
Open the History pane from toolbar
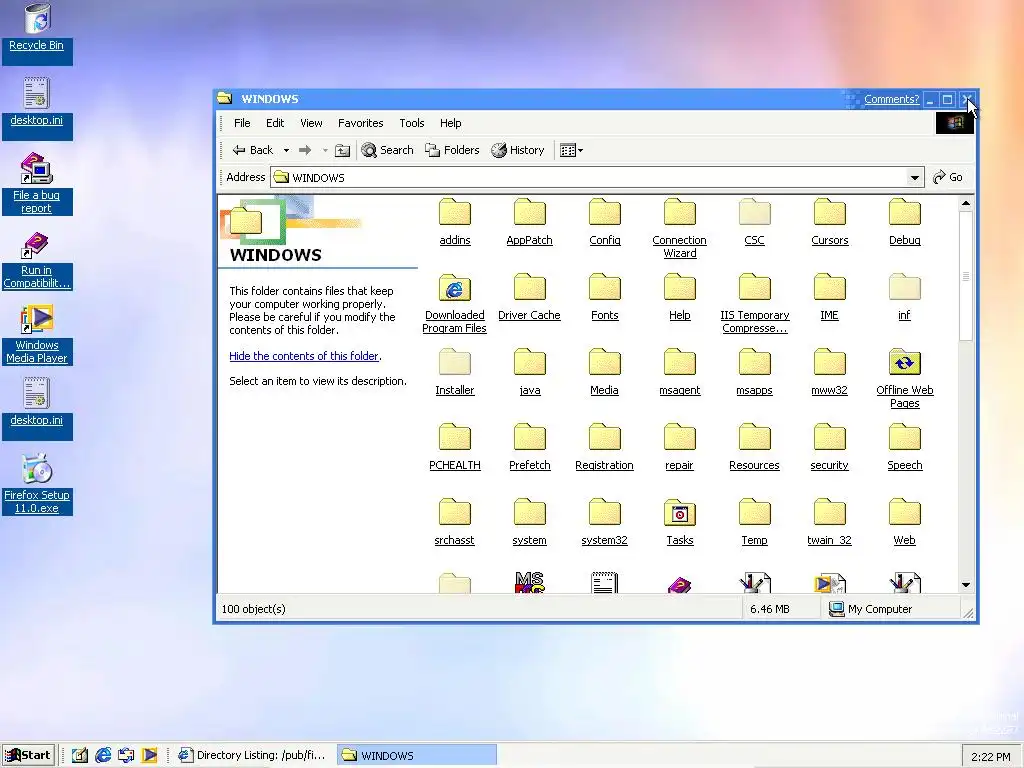tap(518, 150)
